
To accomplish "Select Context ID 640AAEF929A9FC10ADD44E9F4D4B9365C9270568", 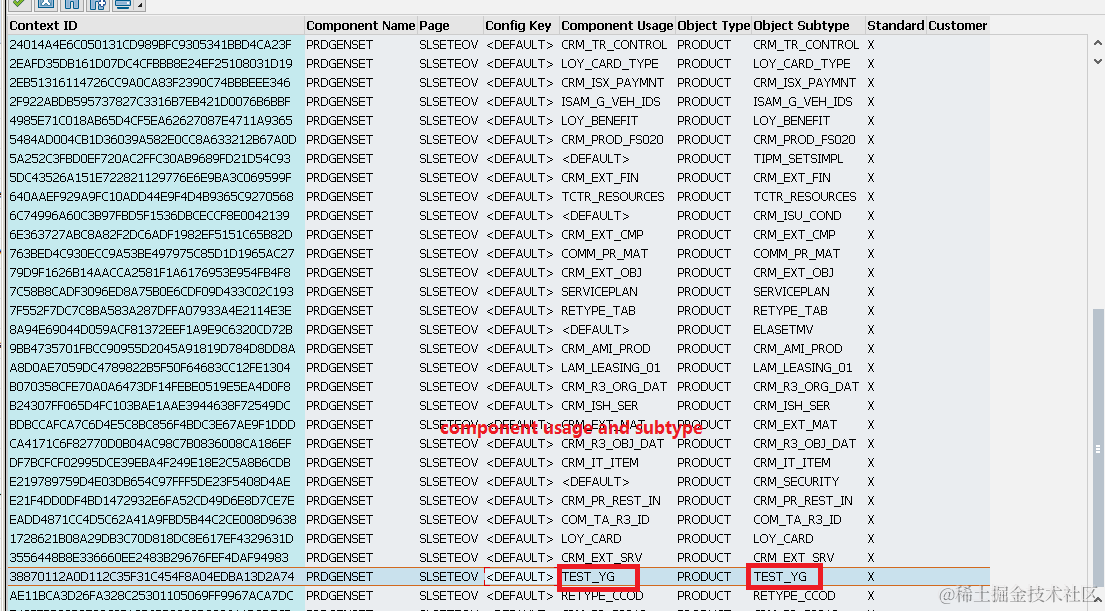I will click(x=151, y=197).
